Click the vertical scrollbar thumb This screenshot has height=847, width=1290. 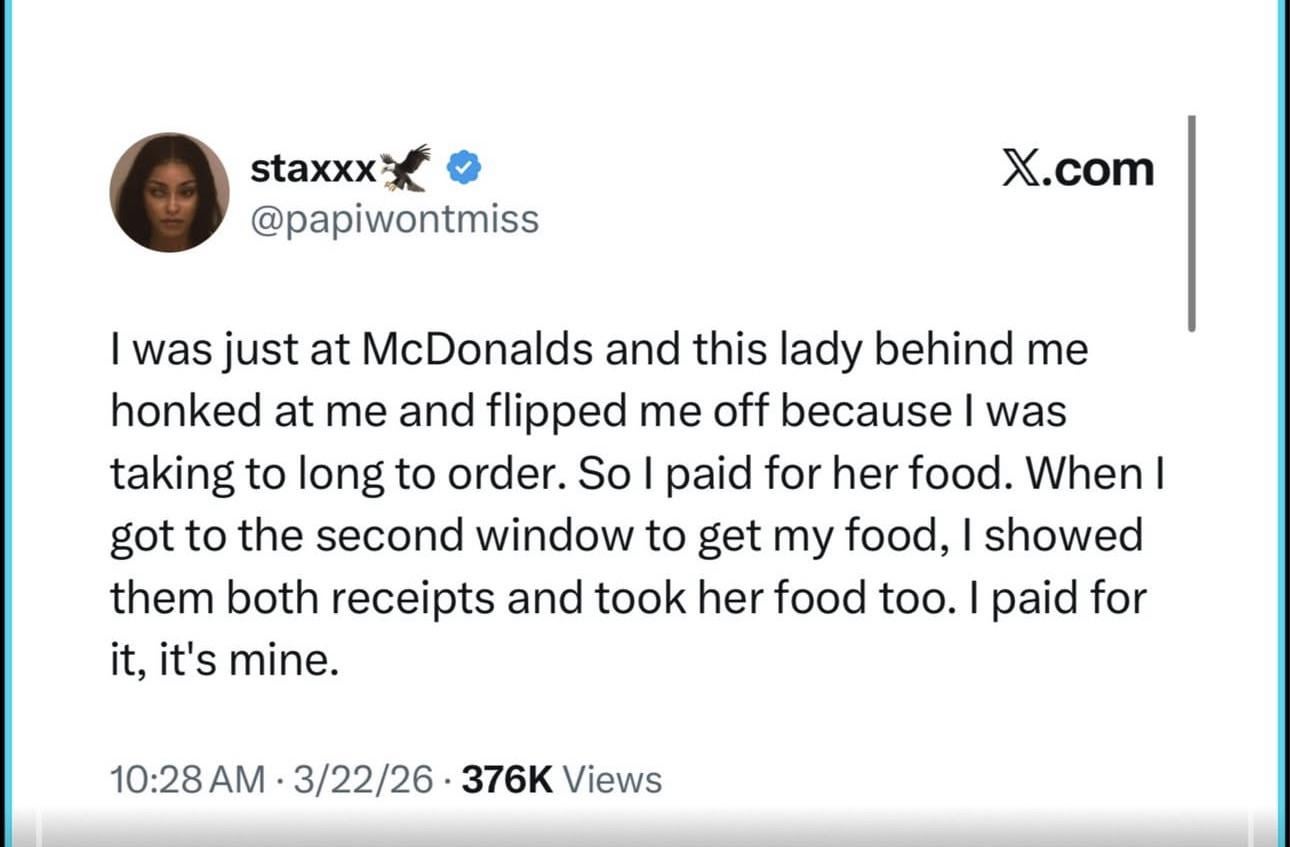tap(1191, 222)
